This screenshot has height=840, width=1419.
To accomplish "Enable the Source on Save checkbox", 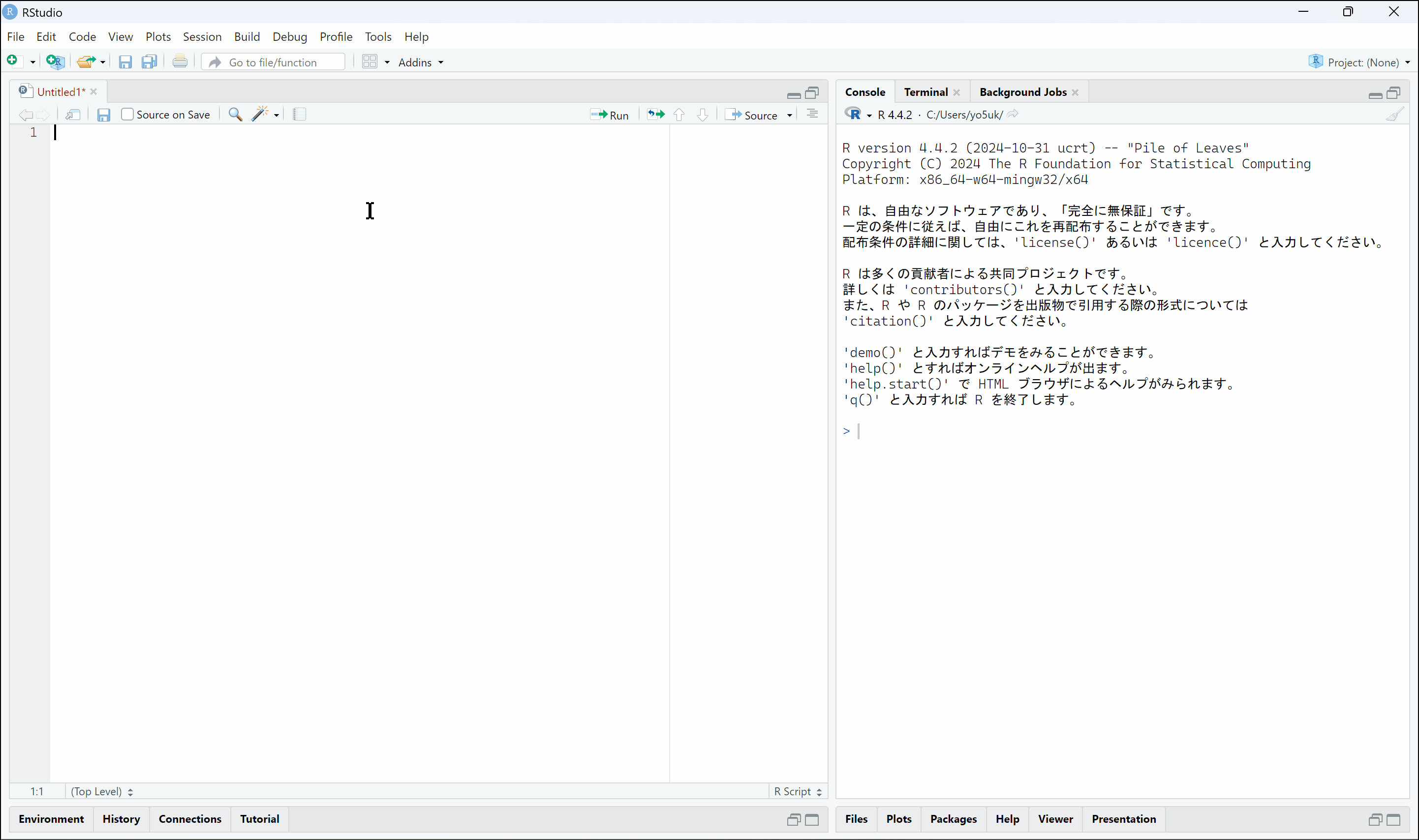I will pos(127,114).
